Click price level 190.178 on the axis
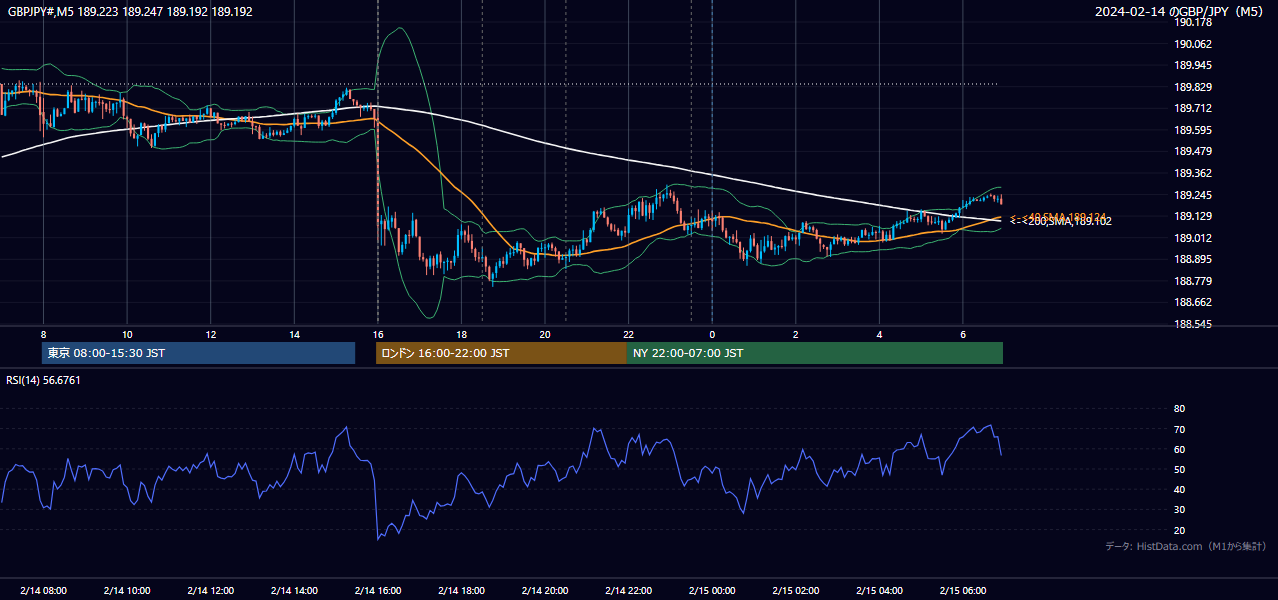The image size is (1278, 600). 1192,22
